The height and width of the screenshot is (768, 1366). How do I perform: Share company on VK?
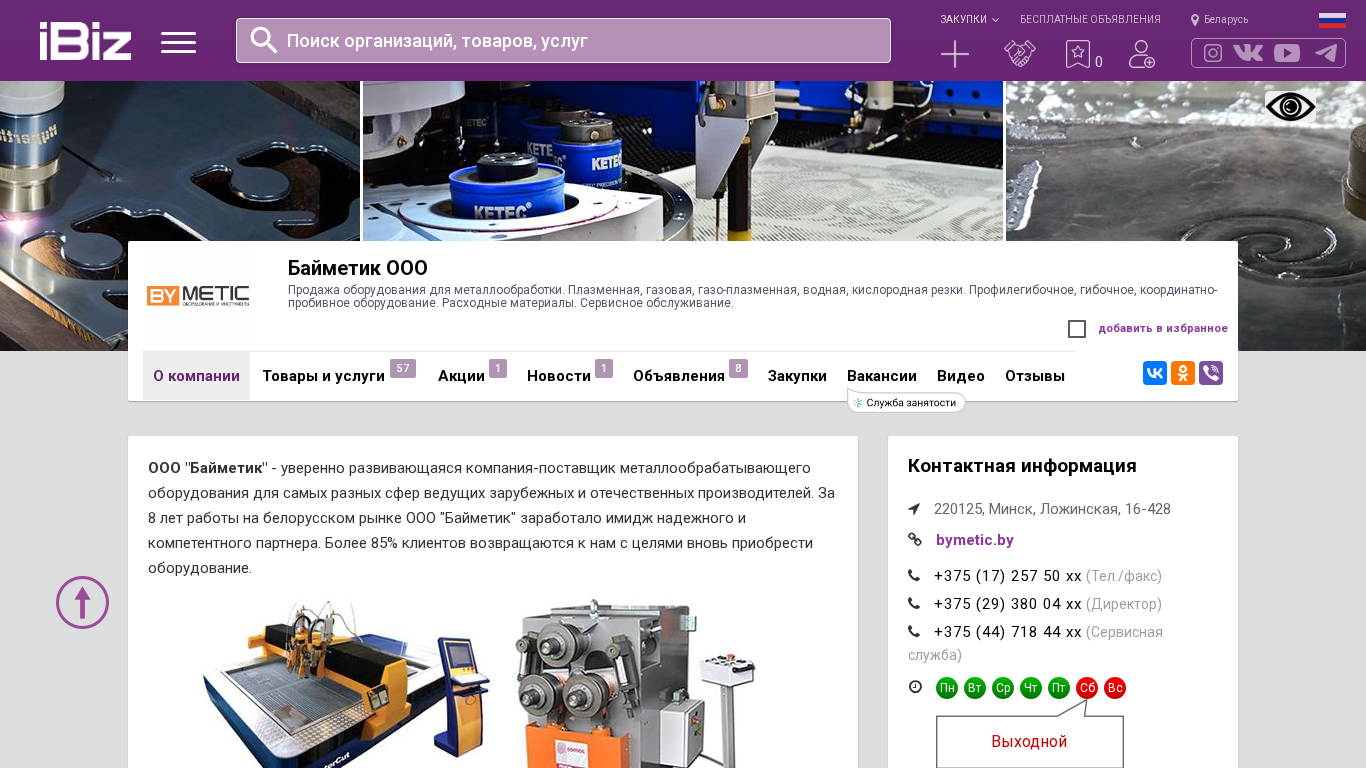pyautogui.click(x=1155, y=373)
